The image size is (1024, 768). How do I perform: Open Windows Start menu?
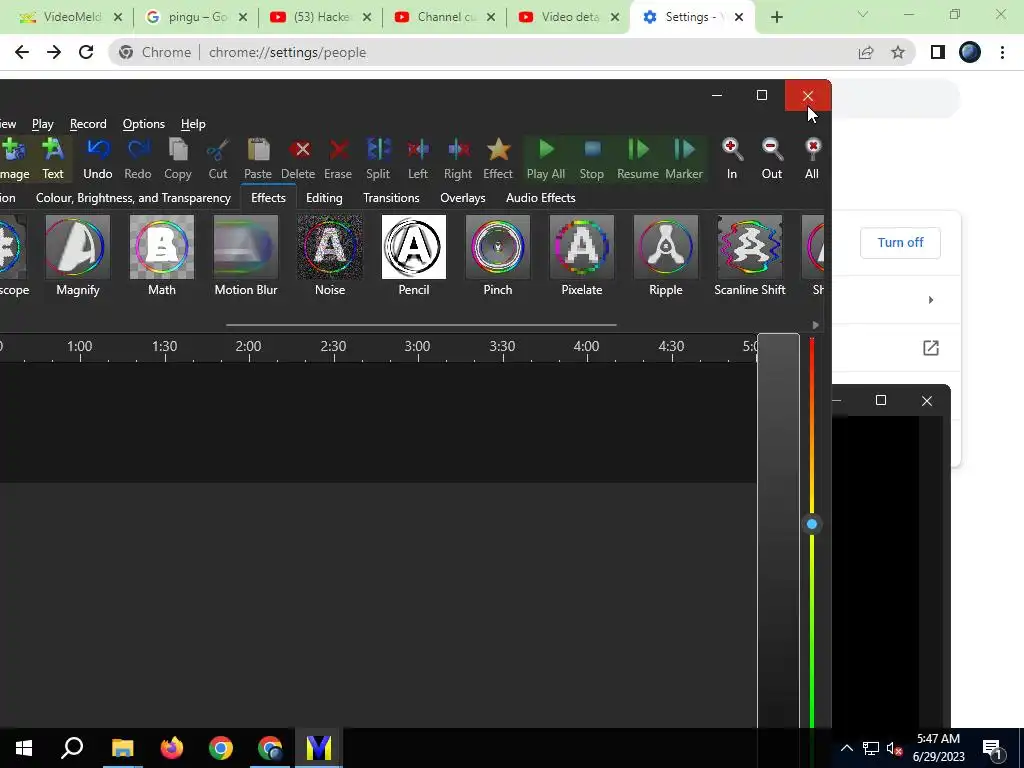pyautogui.click(x=24, y=748)
